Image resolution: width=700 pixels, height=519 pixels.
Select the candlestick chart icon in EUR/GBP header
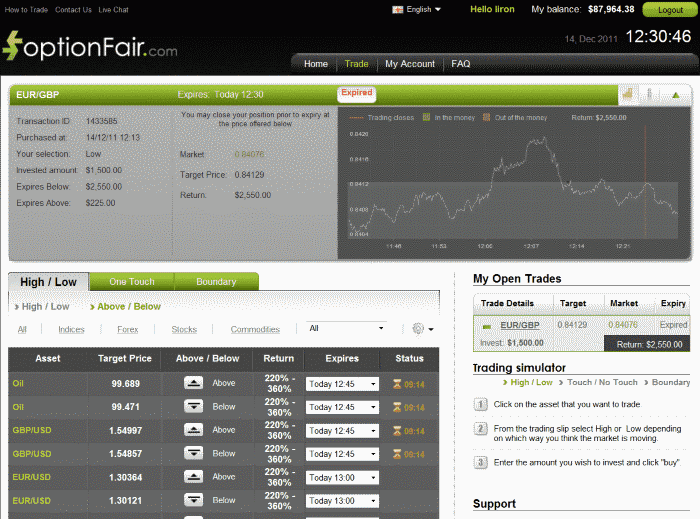(651, 95)
